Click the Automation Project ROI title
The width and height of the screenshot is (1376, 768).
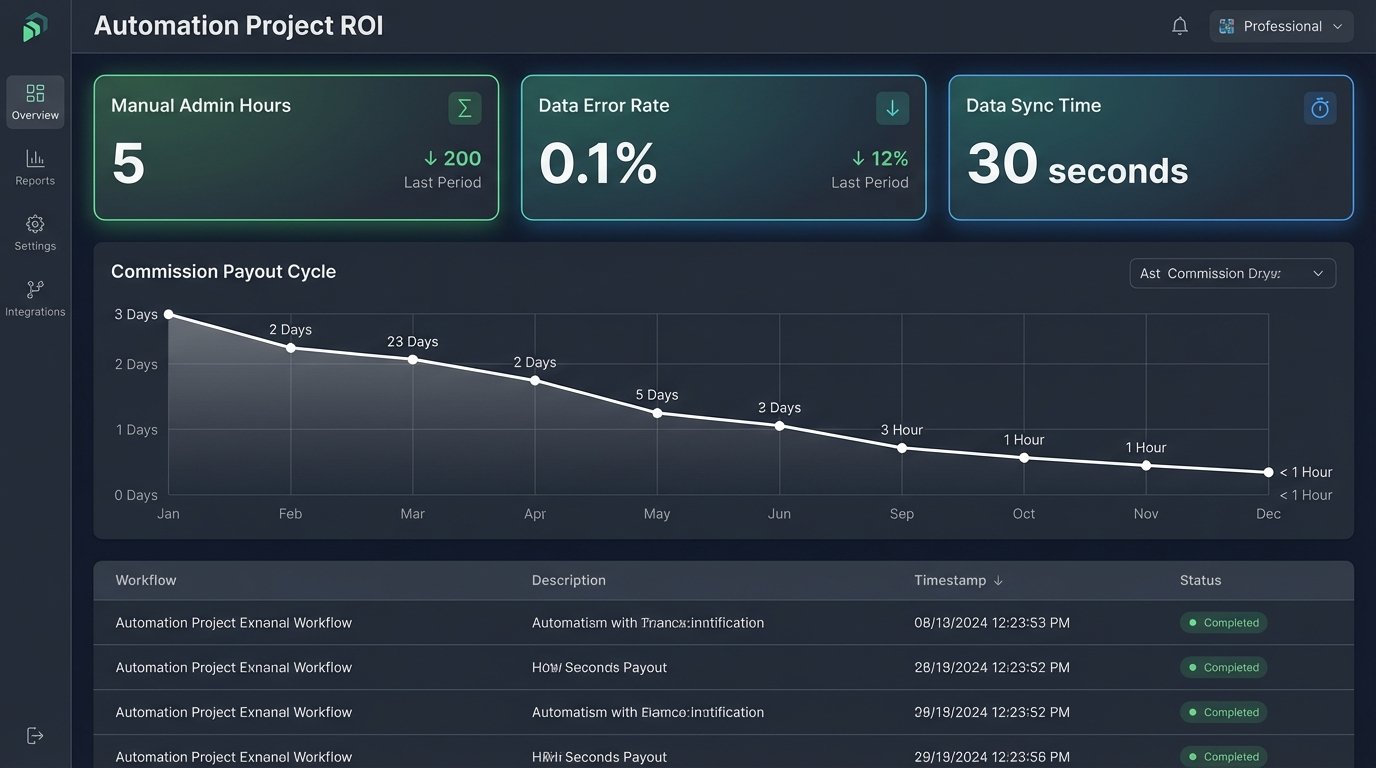[238, 25]
